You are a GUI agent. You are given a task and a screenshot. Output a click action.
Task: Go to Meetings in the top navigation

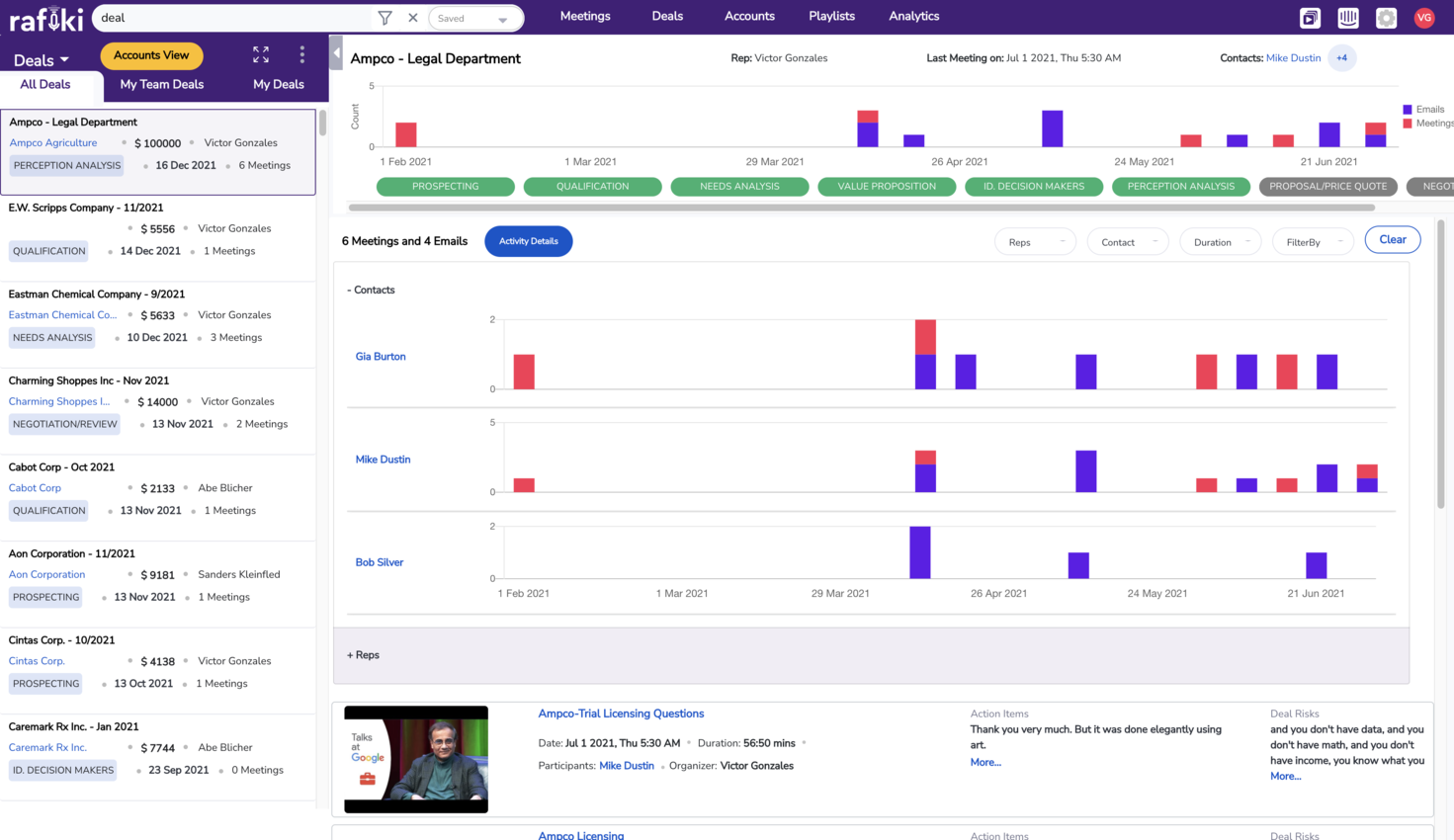(x=585, y=17)
